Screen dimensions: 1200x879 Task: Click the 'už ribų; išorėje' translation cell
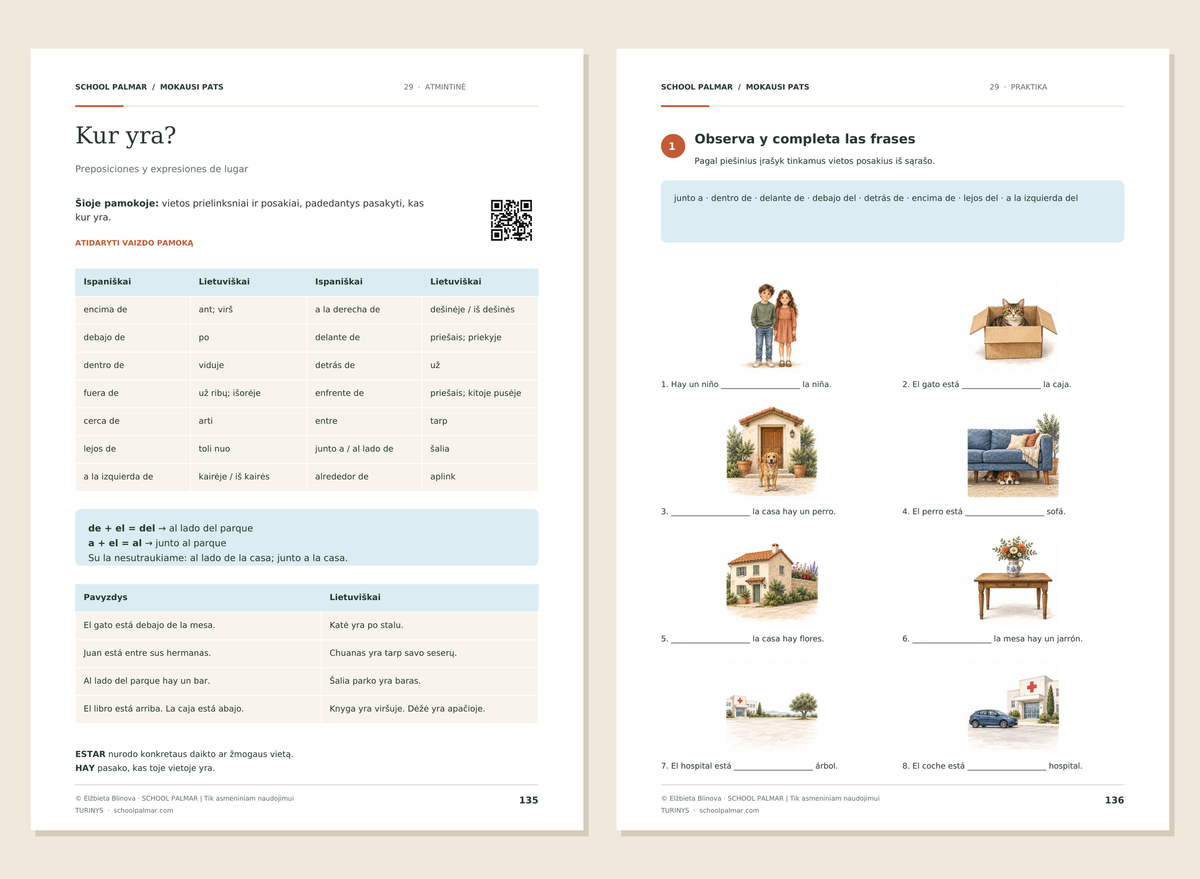[249, 394]
